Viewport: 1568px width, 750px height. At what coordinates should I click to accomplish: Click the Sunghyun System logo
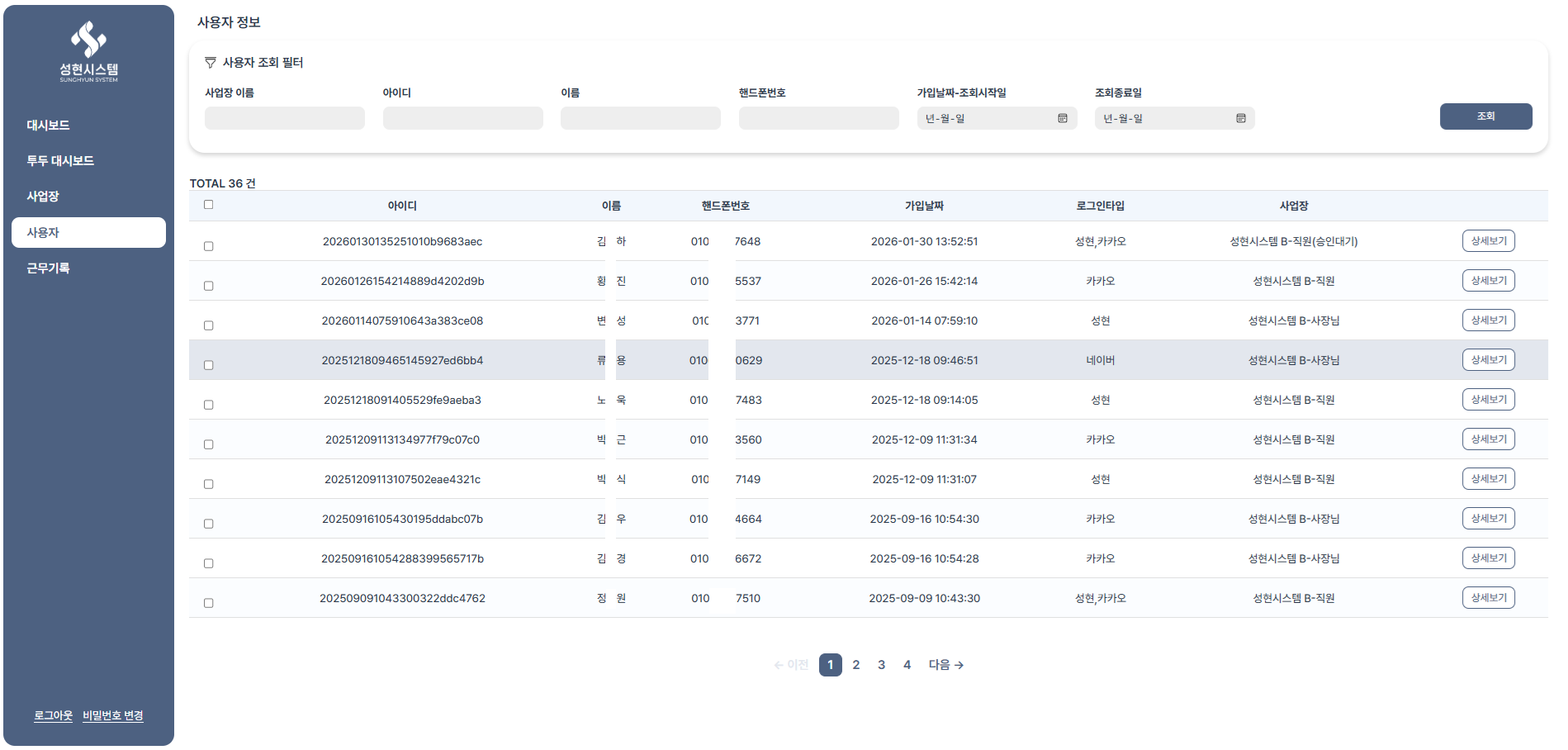pos(88,51)
